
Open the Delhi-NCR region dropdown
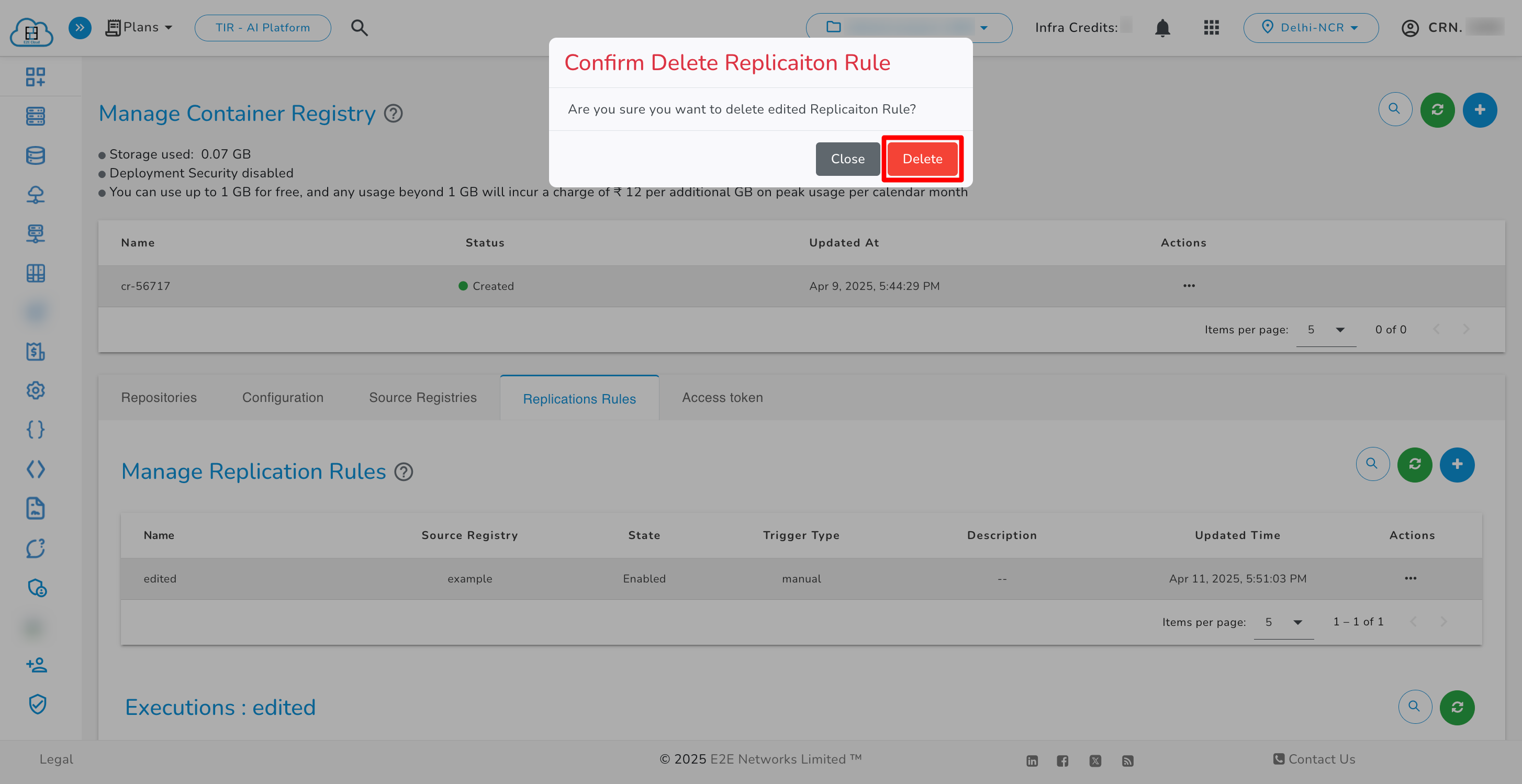point(1311,27)
